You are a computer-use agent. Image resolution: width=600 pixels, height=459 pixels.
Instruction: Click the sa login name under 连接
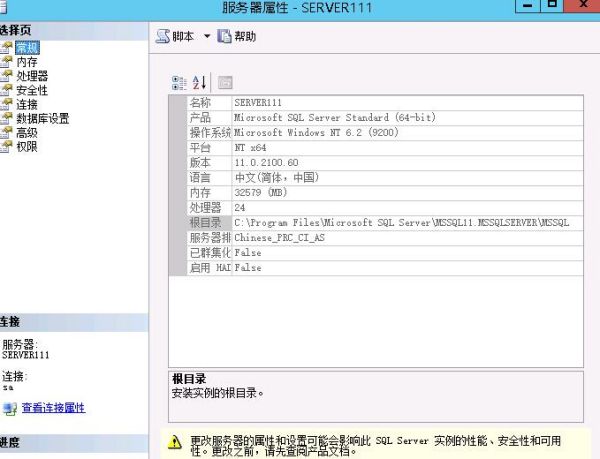(8, 388)
